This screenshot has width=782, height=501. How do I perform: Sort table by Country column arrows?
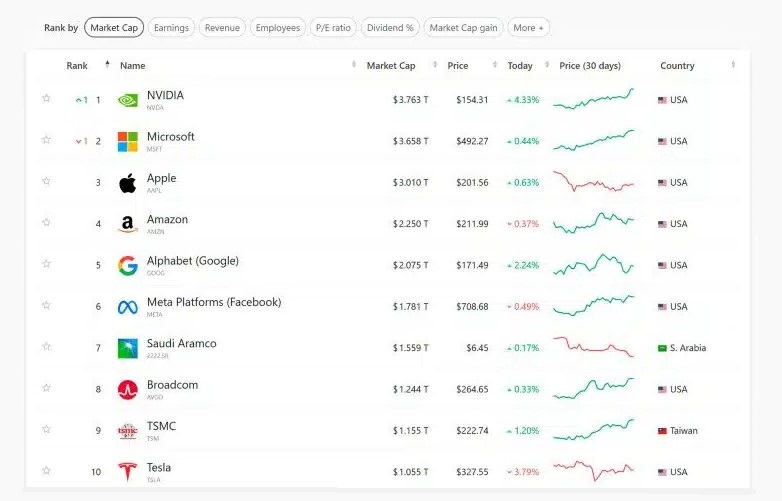(x=733, y=65)
